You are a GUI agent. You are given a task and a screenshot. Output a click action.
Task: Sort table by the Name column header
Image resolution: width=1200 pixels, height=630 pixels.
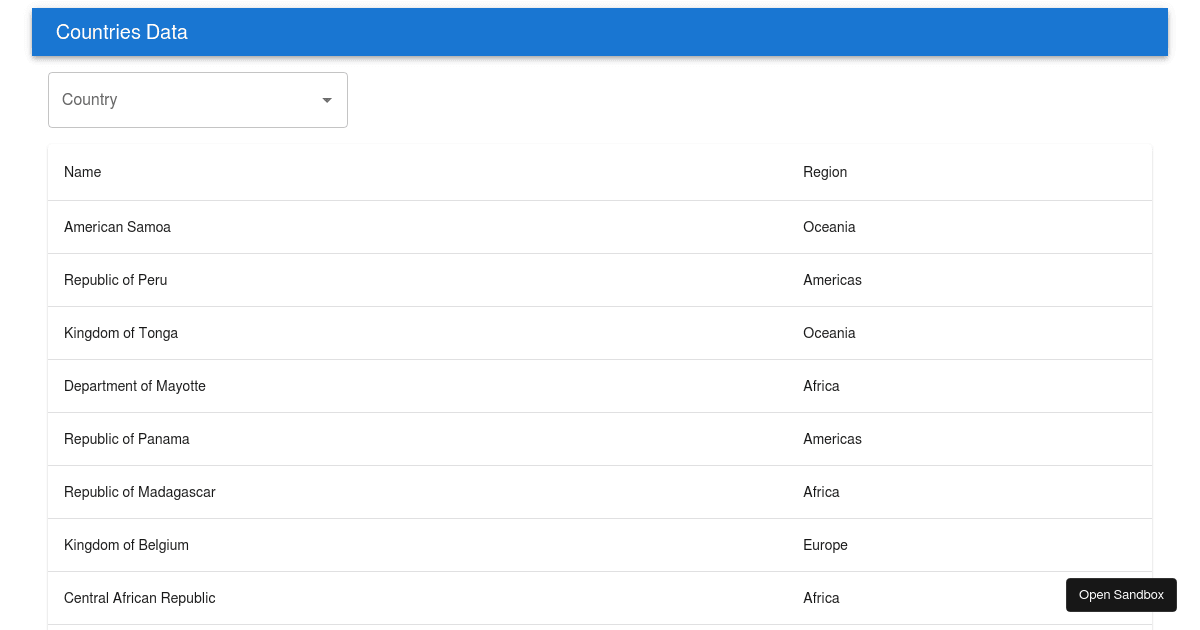(x=82, y=172)
